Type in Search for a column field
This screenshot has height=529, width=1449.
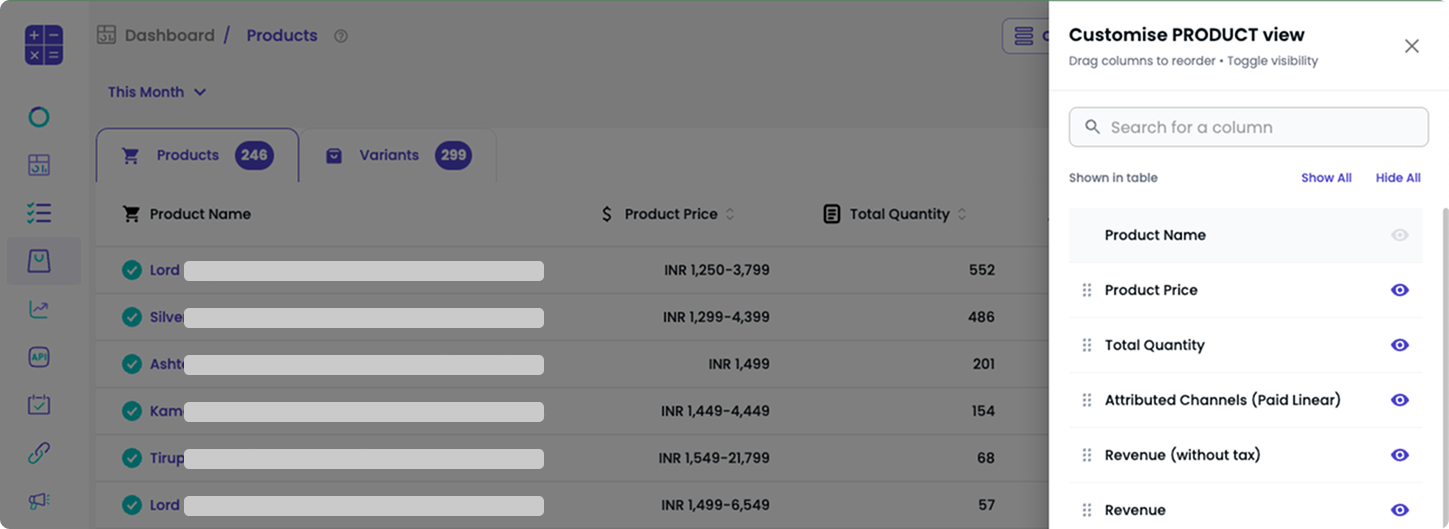pos(1248,127)
